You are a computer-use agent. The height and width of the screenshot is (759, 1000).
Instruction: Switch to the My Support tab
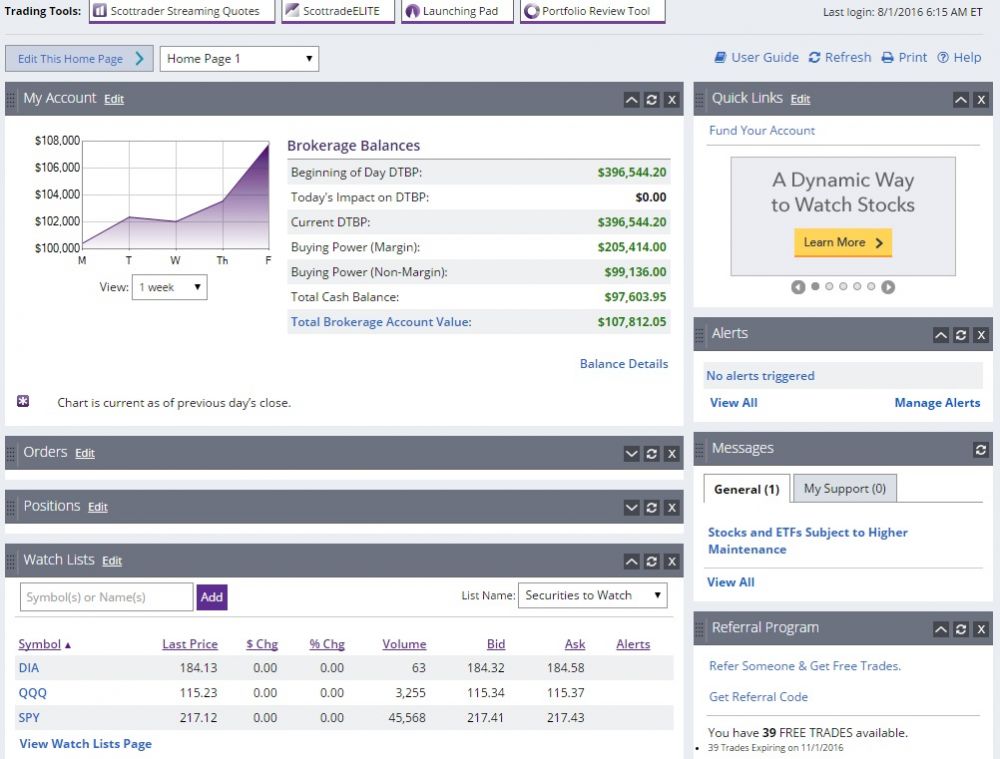(844, 489)
